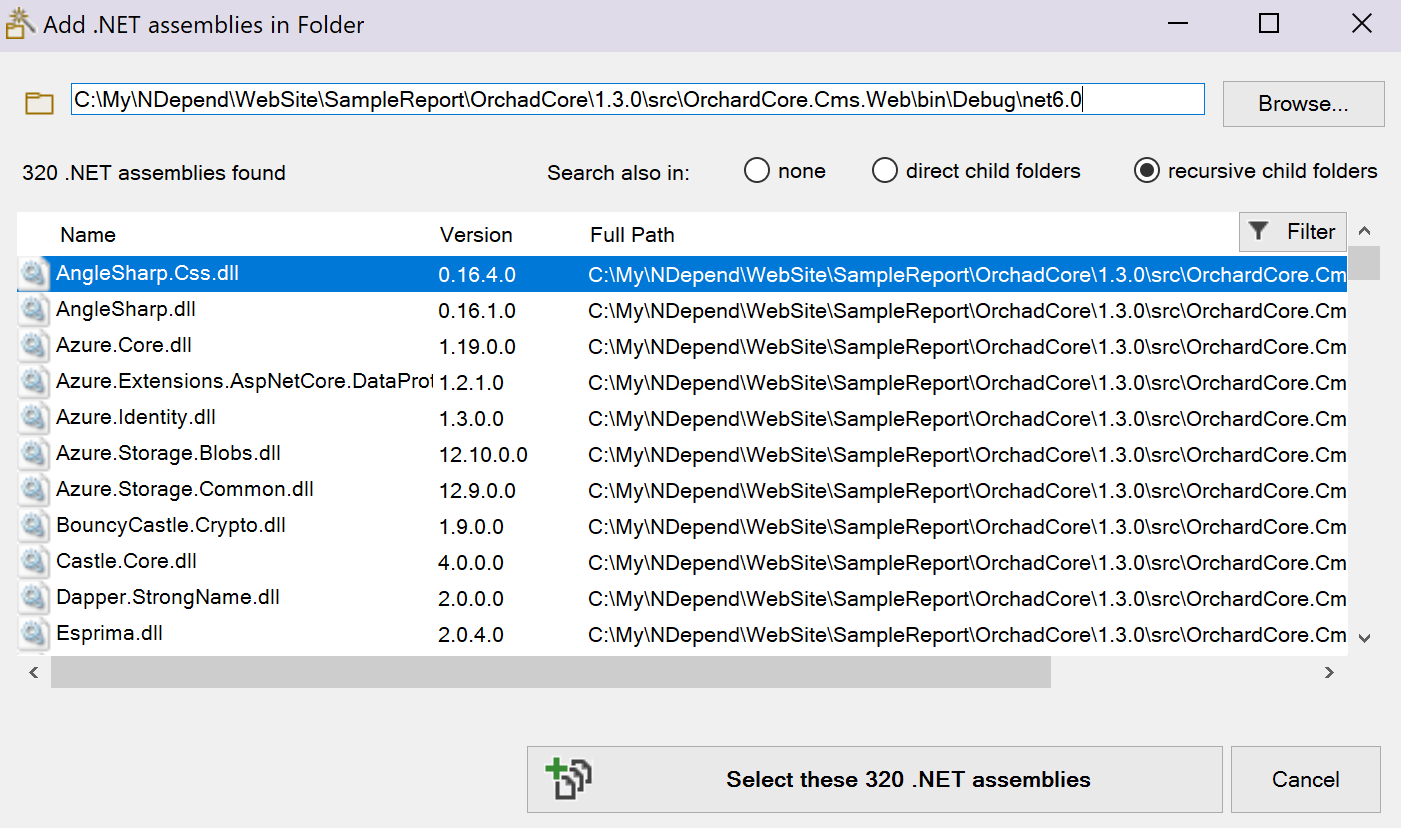
Task: Click version 1.2.1.0 cell
Action: pyautogui.click(x=471, y=383)
